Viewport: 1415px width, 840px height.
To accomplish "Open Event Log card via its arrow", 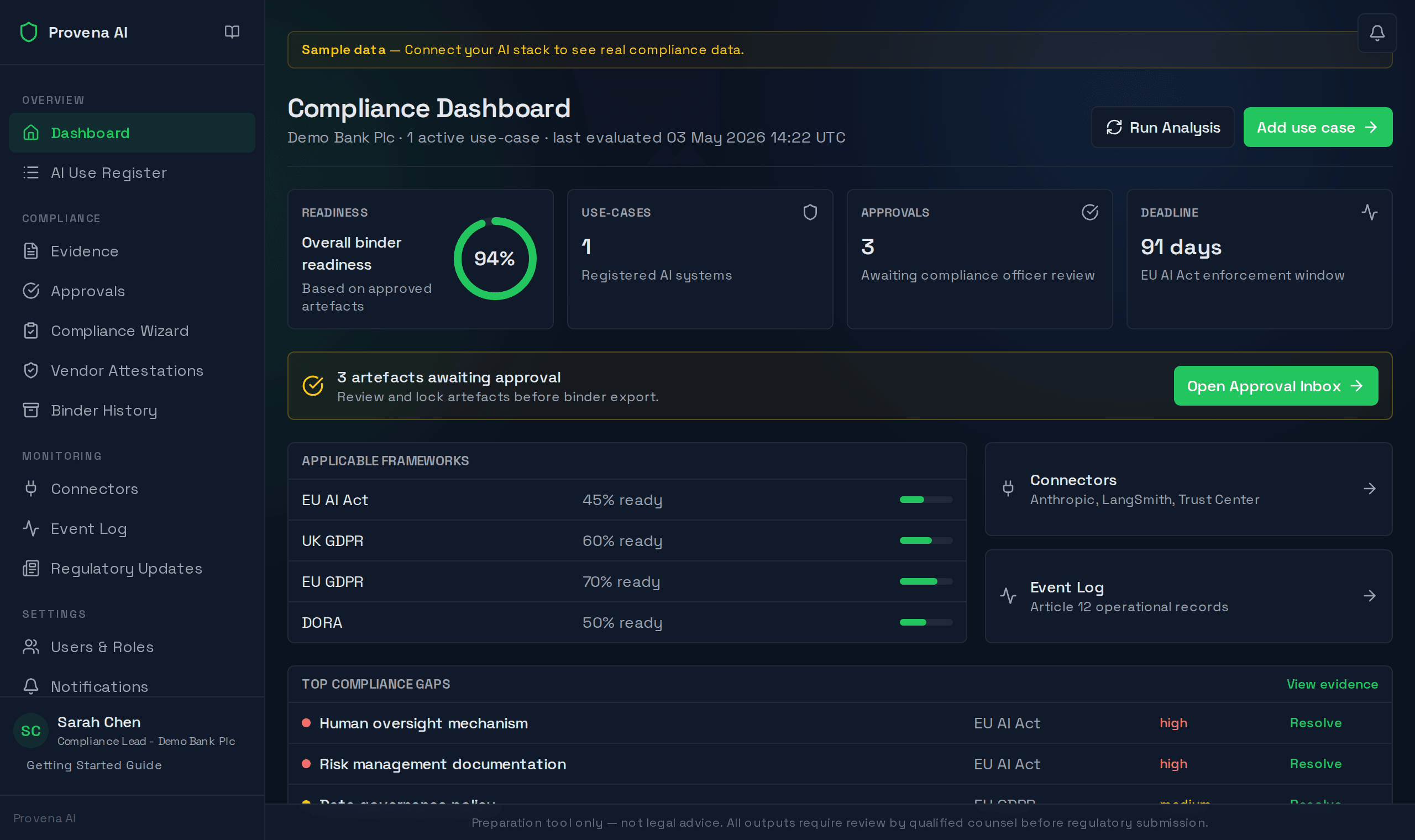I will point(1369,596).
